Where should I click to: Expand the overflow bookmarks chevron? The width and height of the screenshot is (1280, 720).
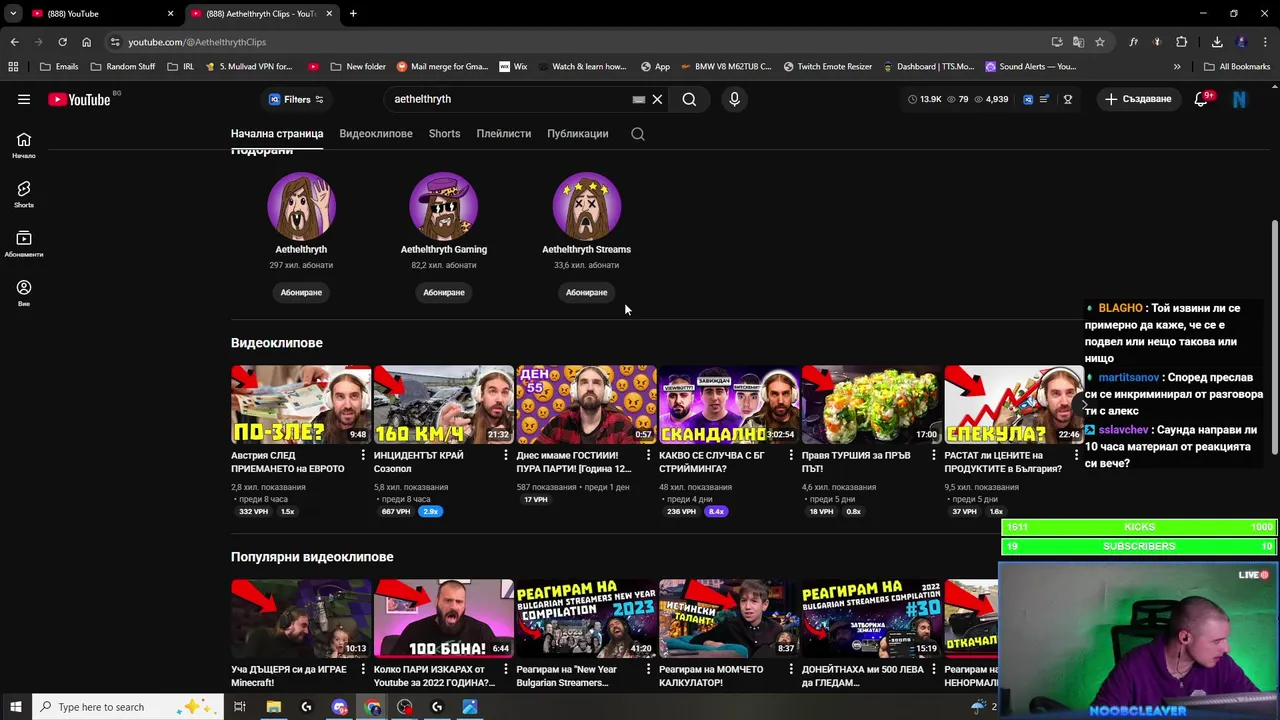point(1177,67)
